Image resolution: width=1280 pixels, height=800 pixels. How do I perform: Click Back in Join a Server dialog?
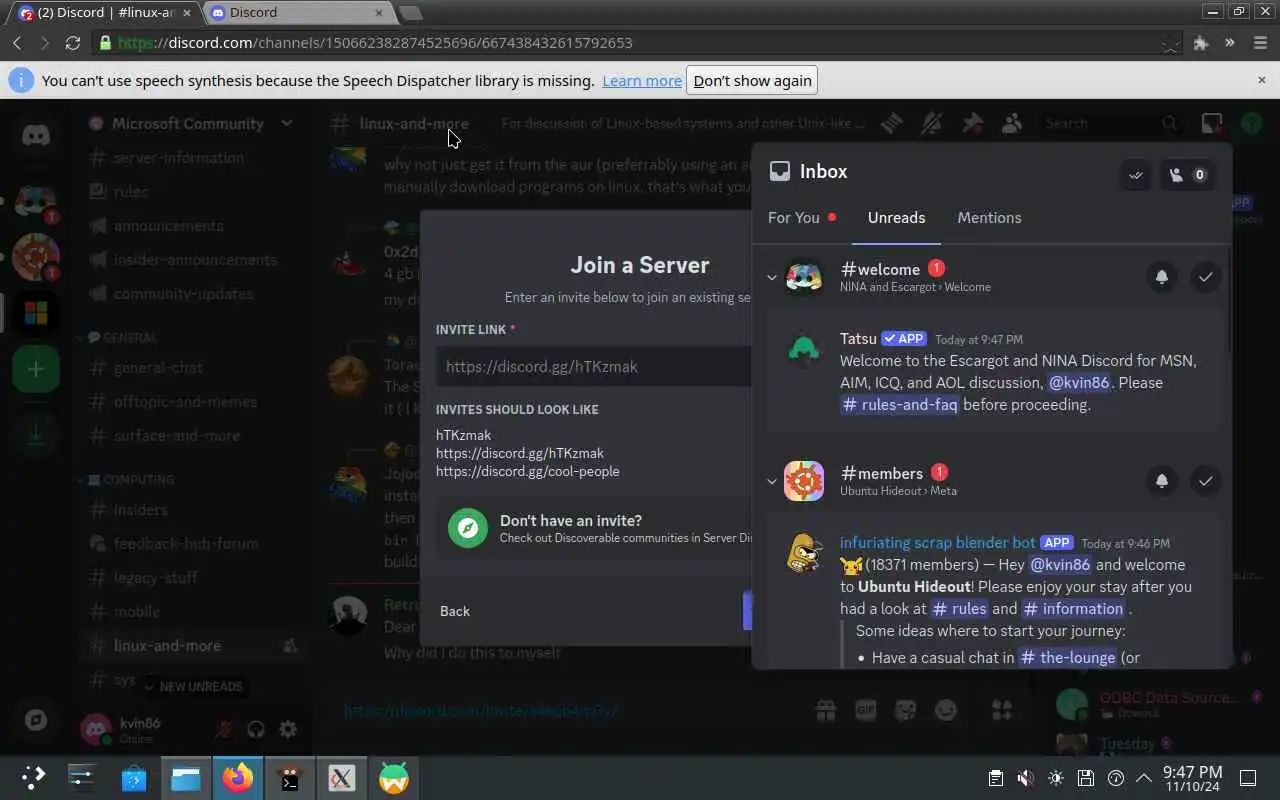[x=455, y=611]
